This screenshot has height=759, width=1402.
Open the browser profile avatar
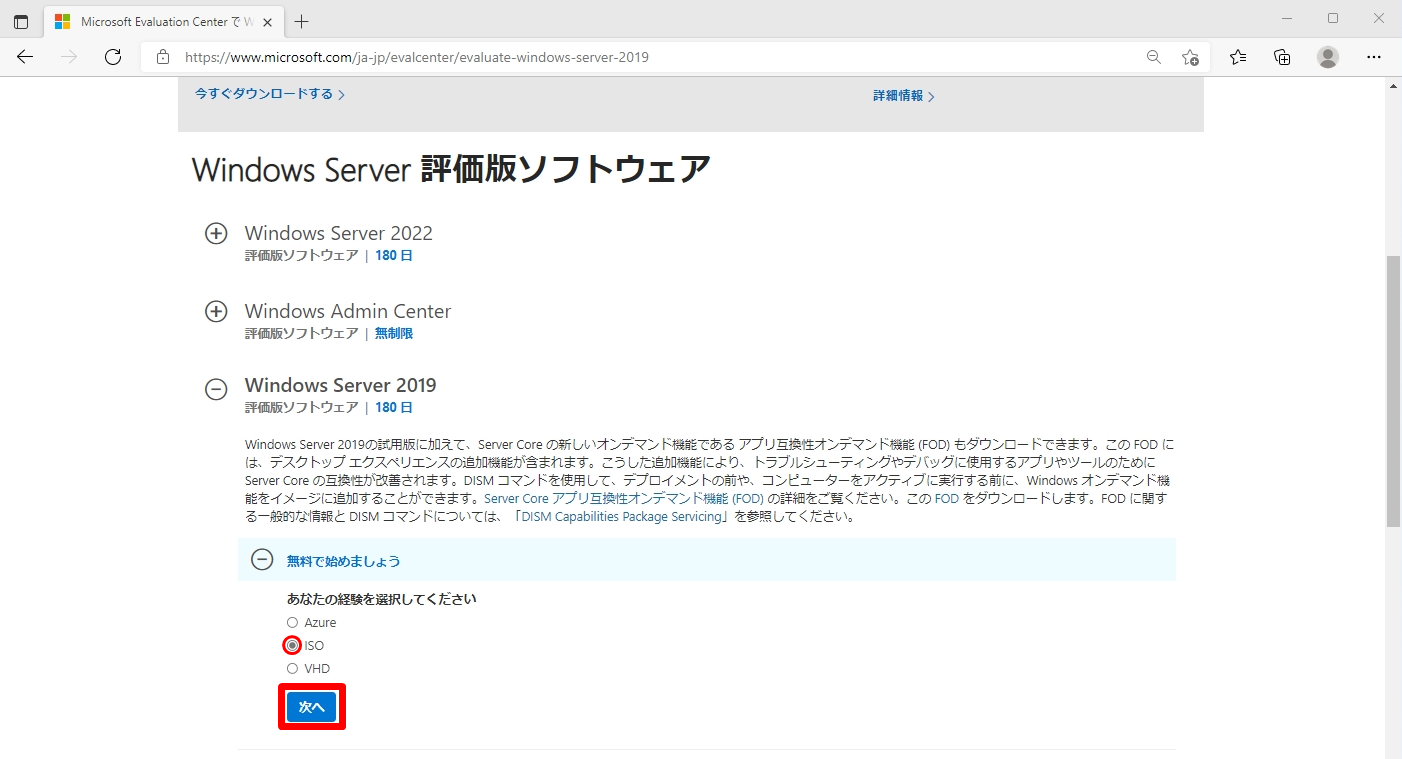tap(1327, 57)
